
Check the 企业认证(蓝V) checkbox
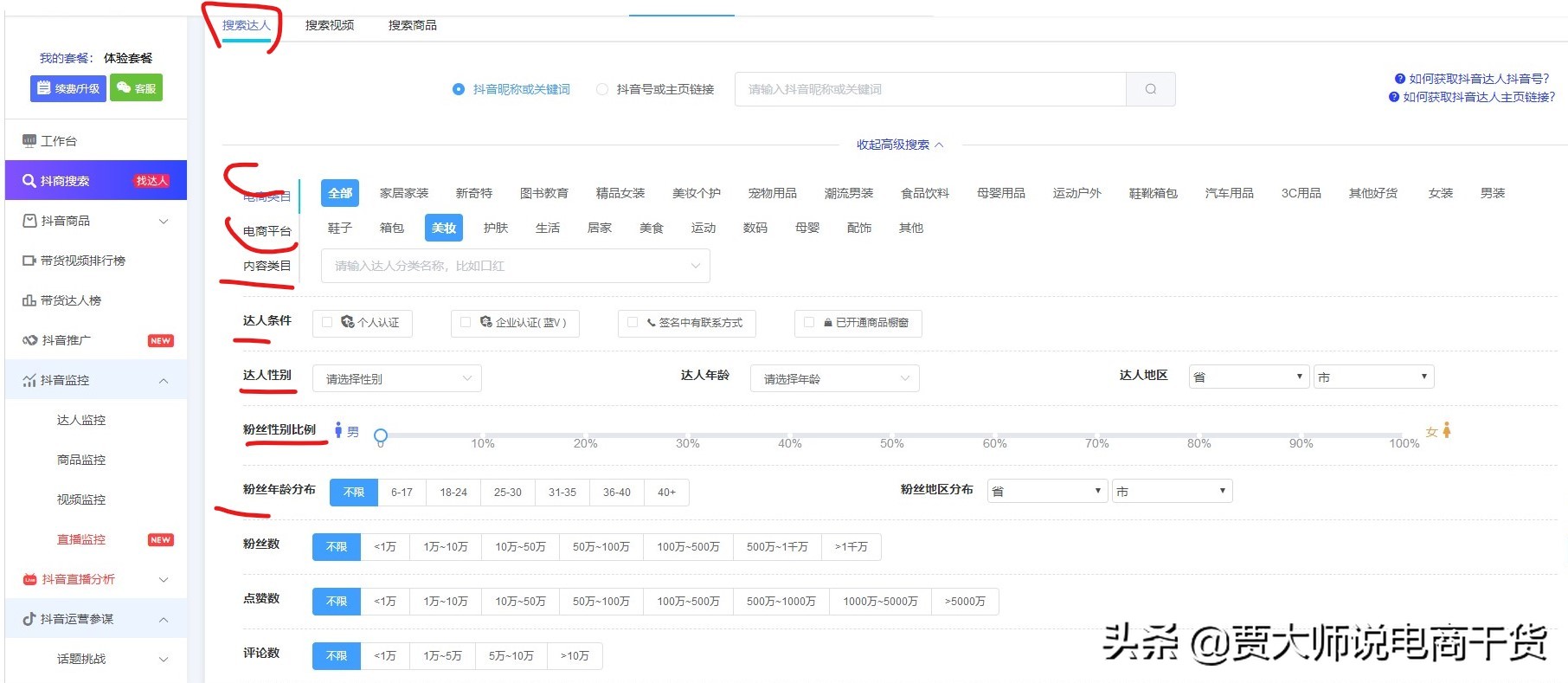click(466, 322)
